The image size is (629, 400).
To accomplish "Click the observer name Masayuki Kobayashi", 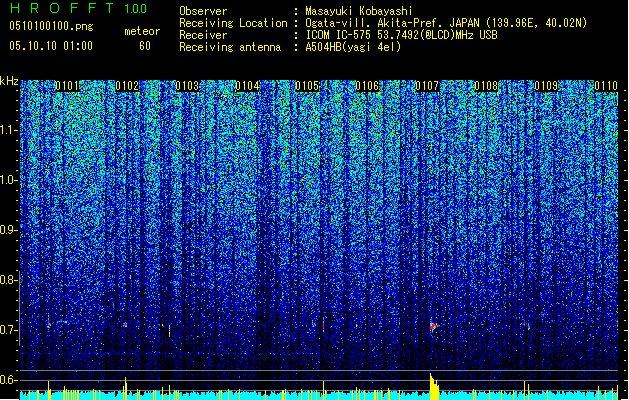I will 359,11.
